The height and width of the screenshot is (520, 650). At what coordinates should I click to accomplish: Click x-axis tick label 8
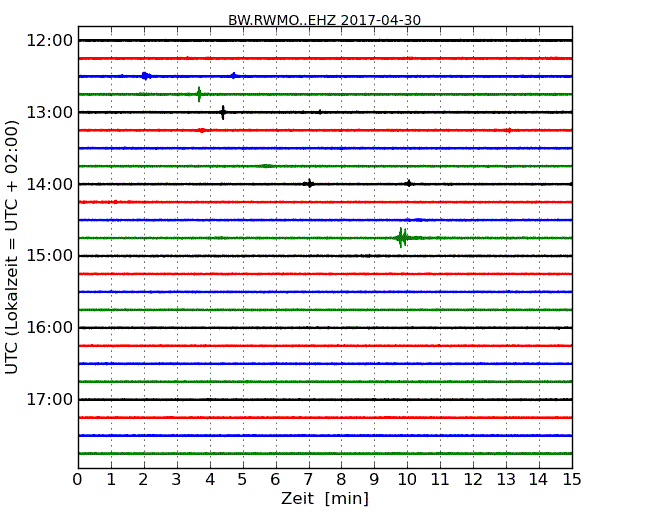coord(341,480)
